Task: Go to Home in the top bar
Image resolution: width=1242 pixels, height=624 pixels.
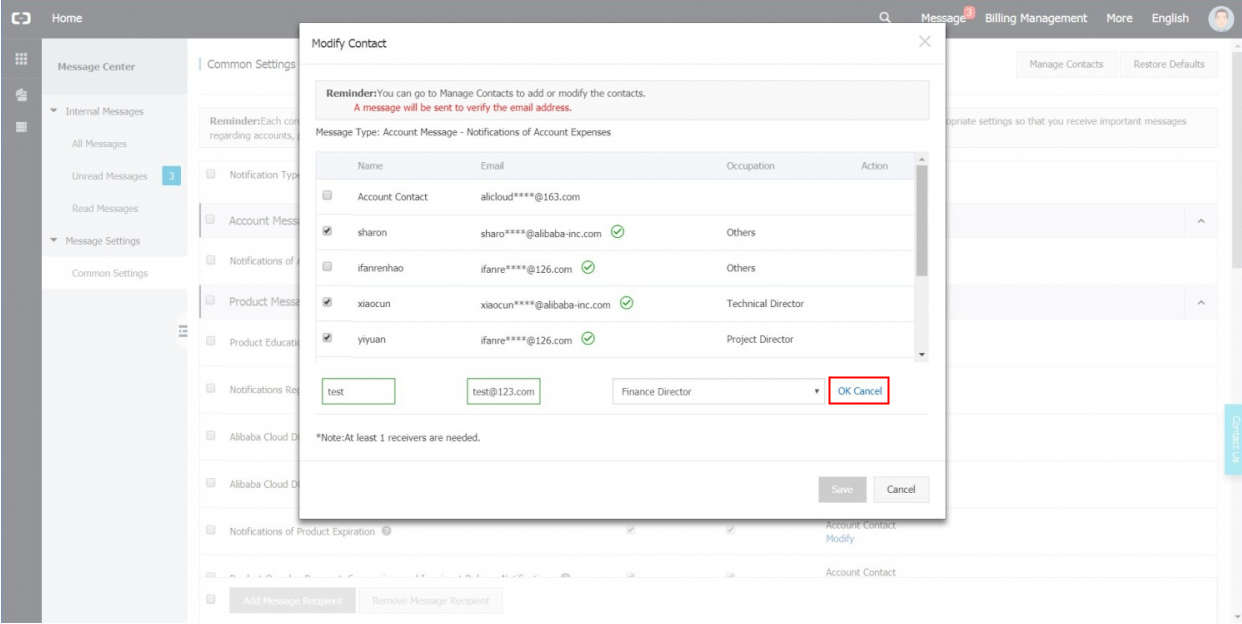Action: tap(66, 18)
